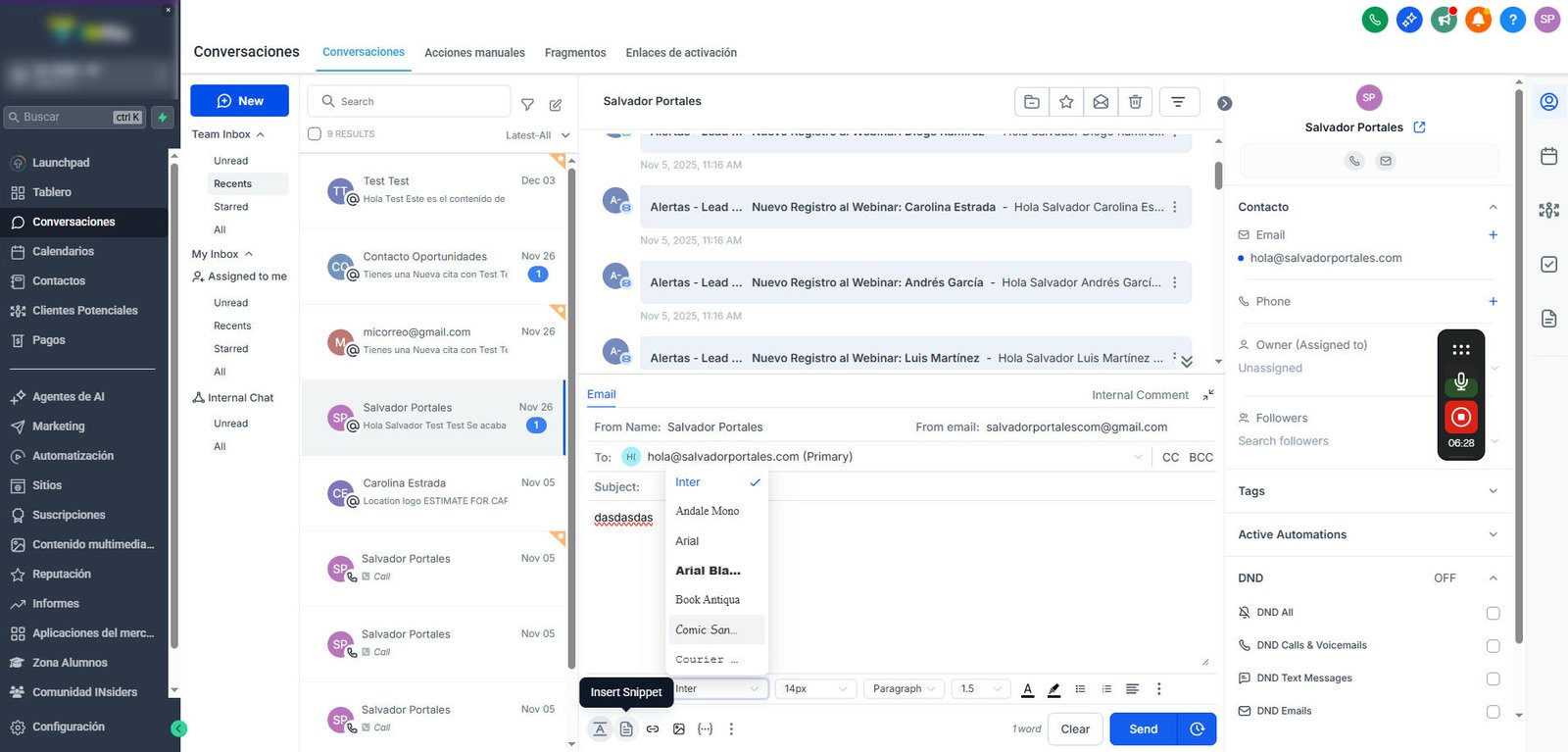Switch to the Acciones manuales tab
The height and width of the screenshot is (752, 1568).
click(x=474, y=53)
